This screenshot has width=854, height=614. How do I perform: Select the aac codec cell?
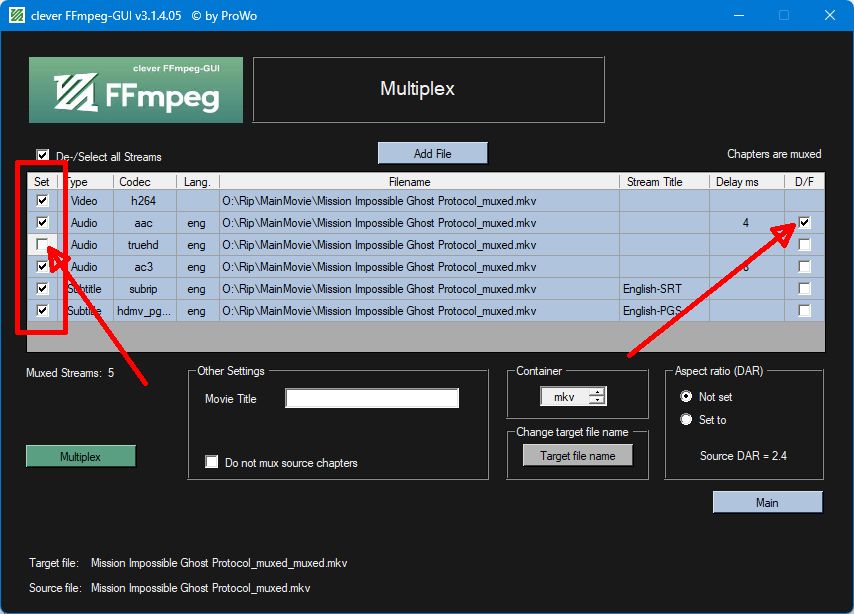point(144,223)
